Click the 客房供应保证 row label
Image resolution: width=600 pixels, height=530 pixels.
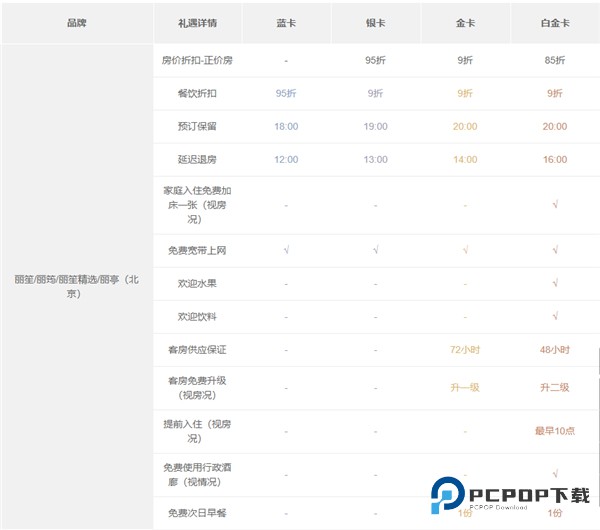tap(197, 350)
